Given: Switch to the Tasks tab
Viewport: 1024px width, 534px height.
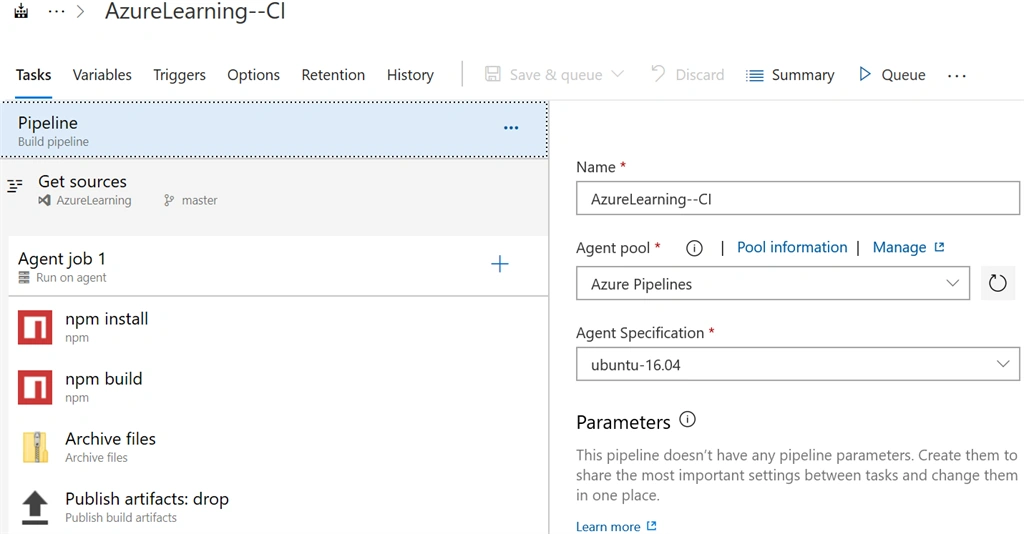Looking at the screenshot, I should [x=33, y=75].
